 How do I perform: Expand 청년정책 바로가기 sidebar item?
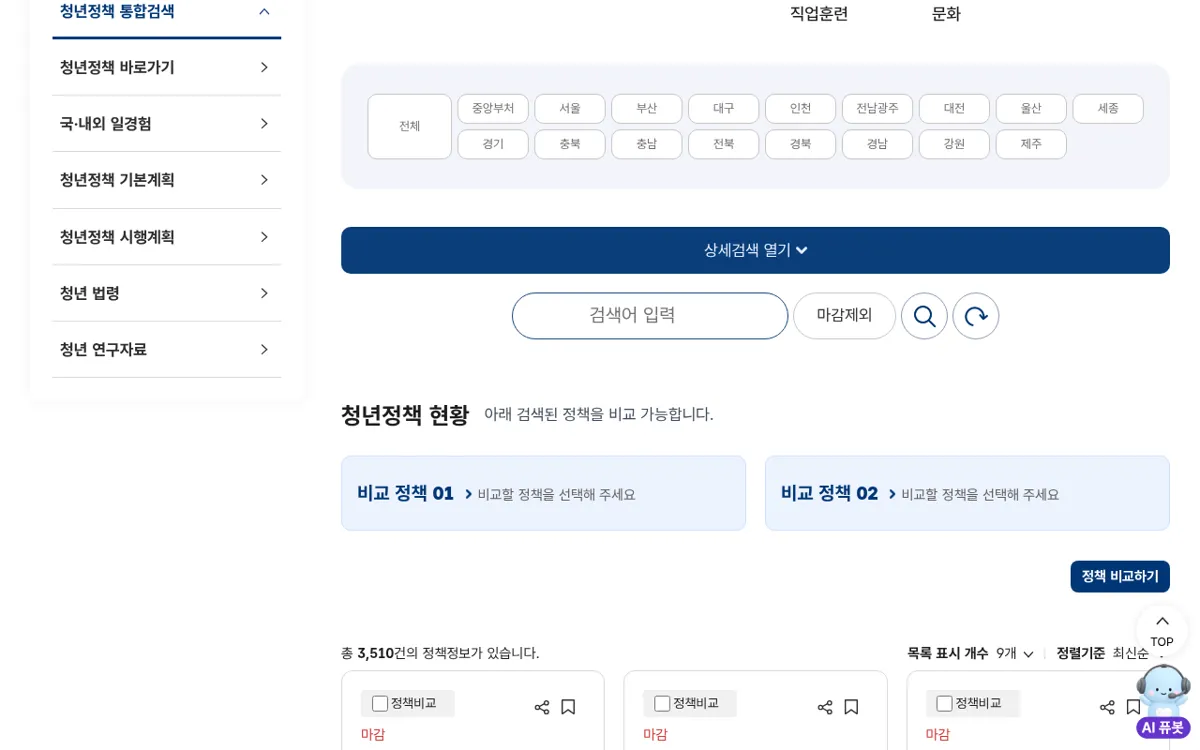pos(166,68)
